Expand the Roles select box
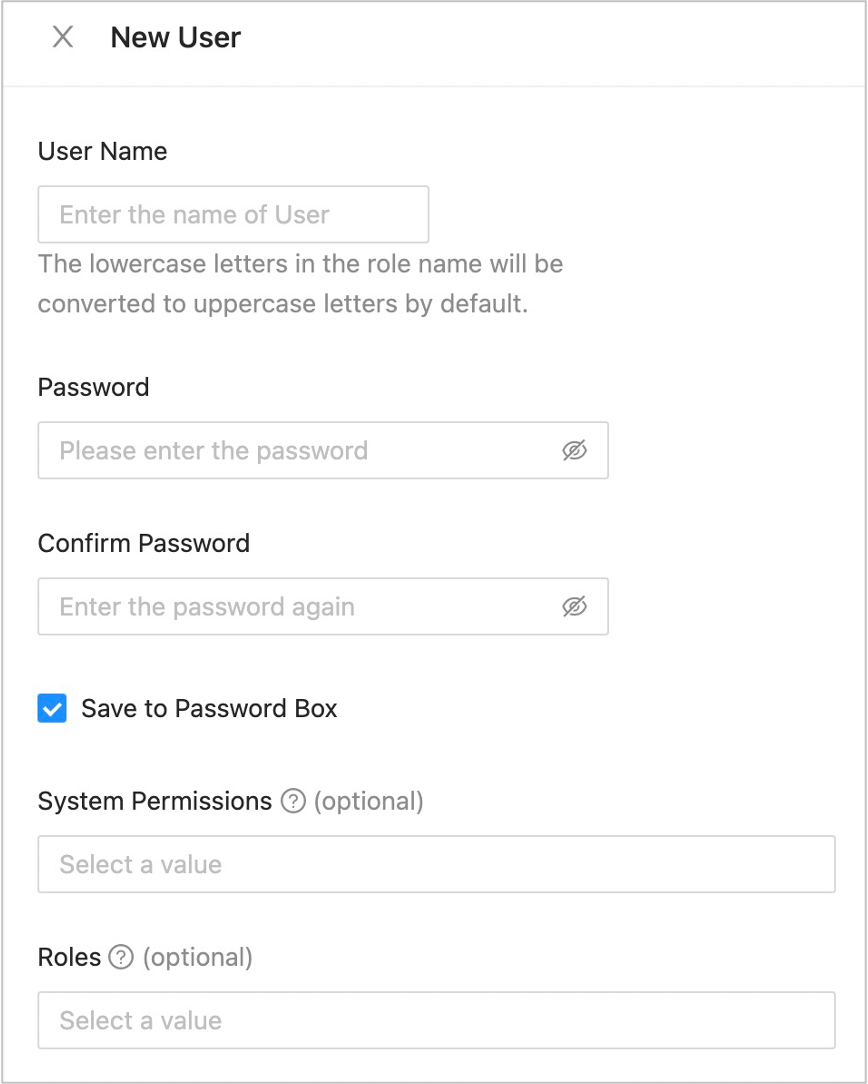The width and height of the screenshot is (868, 1084). tap(436, 1020)
